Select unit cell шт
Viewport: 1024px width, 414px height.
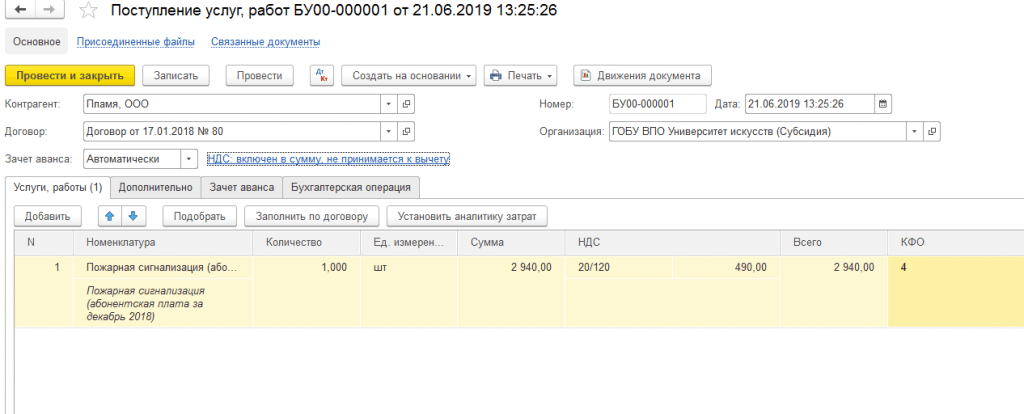coord(409,267)
